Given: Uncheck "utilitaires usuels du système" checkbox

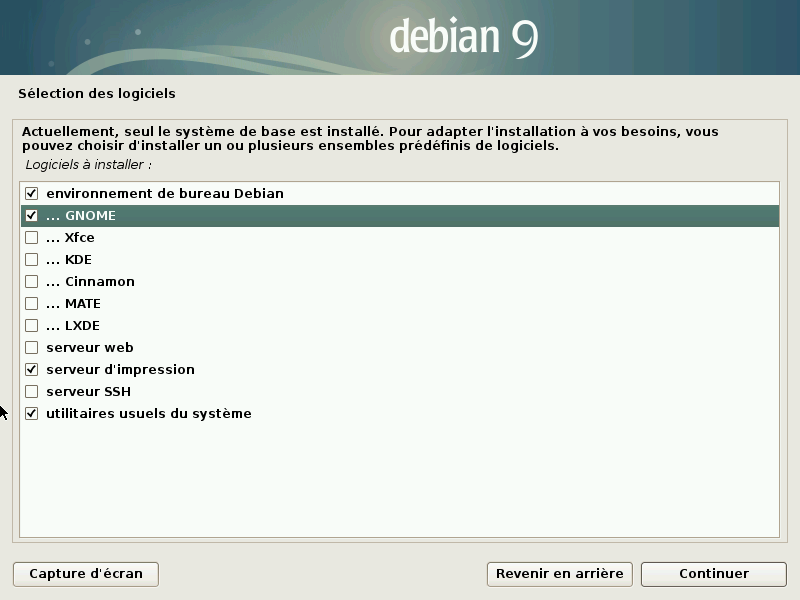Looking at the screenshot, I should tap(31, 413).
